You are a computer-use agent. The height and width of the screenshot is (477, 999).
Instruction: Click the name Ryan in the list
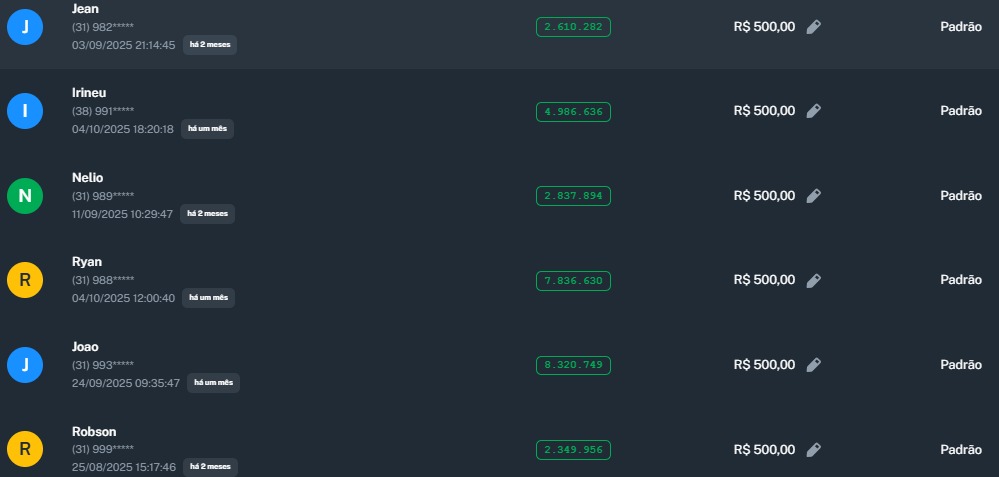pos(87,262)
